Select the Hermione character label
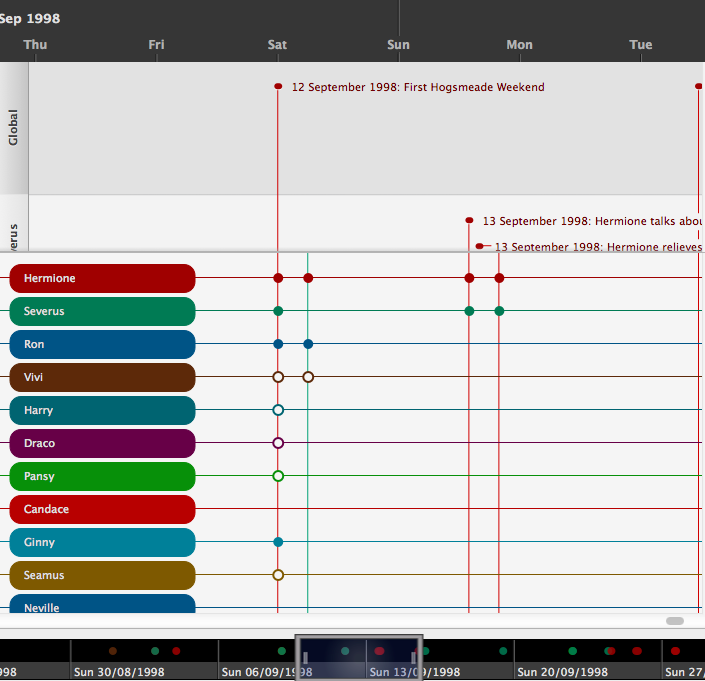 coord(101,278)
